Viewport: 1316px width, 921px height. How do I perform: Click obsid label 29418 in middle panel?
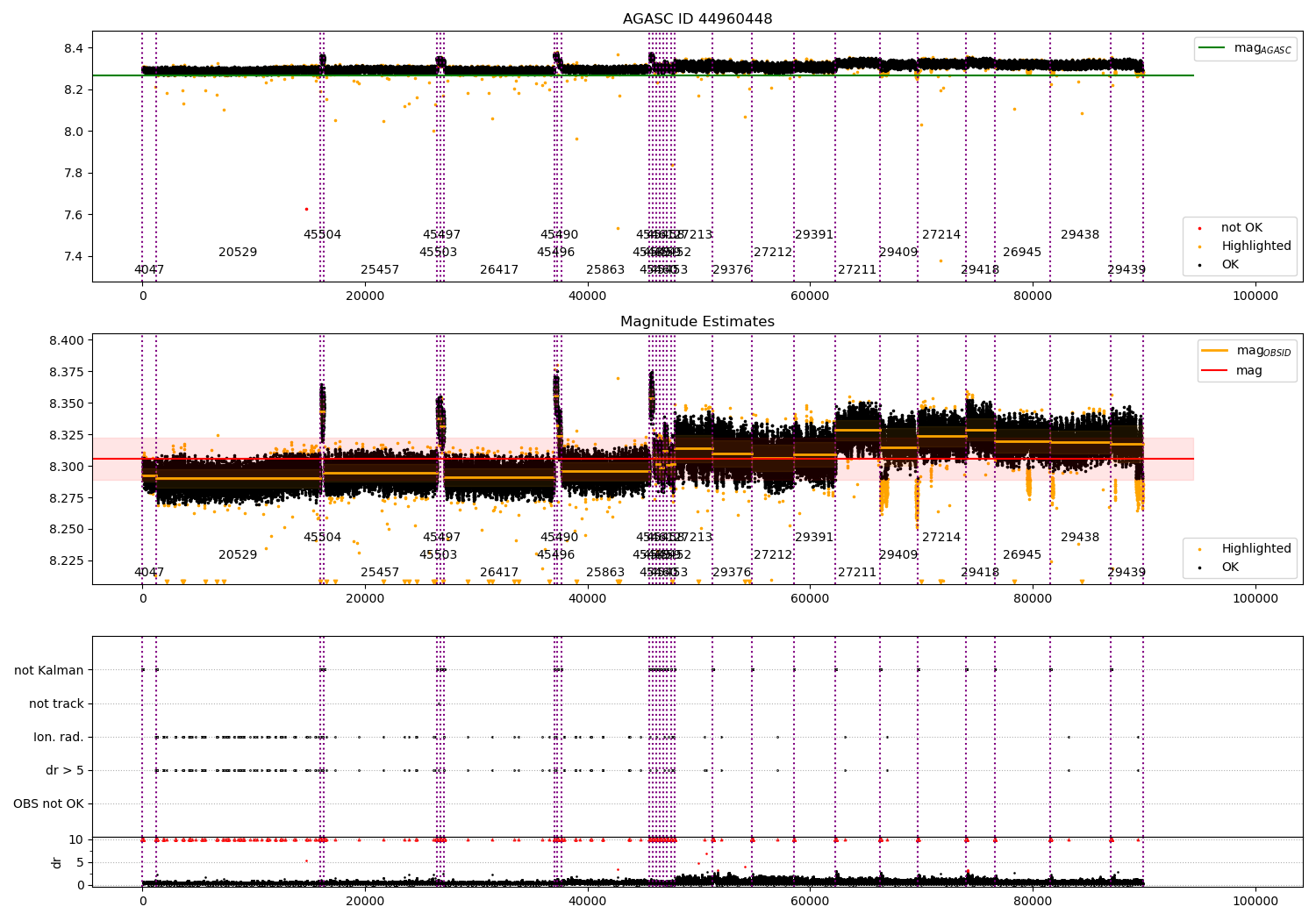click(x=980, y=573)
